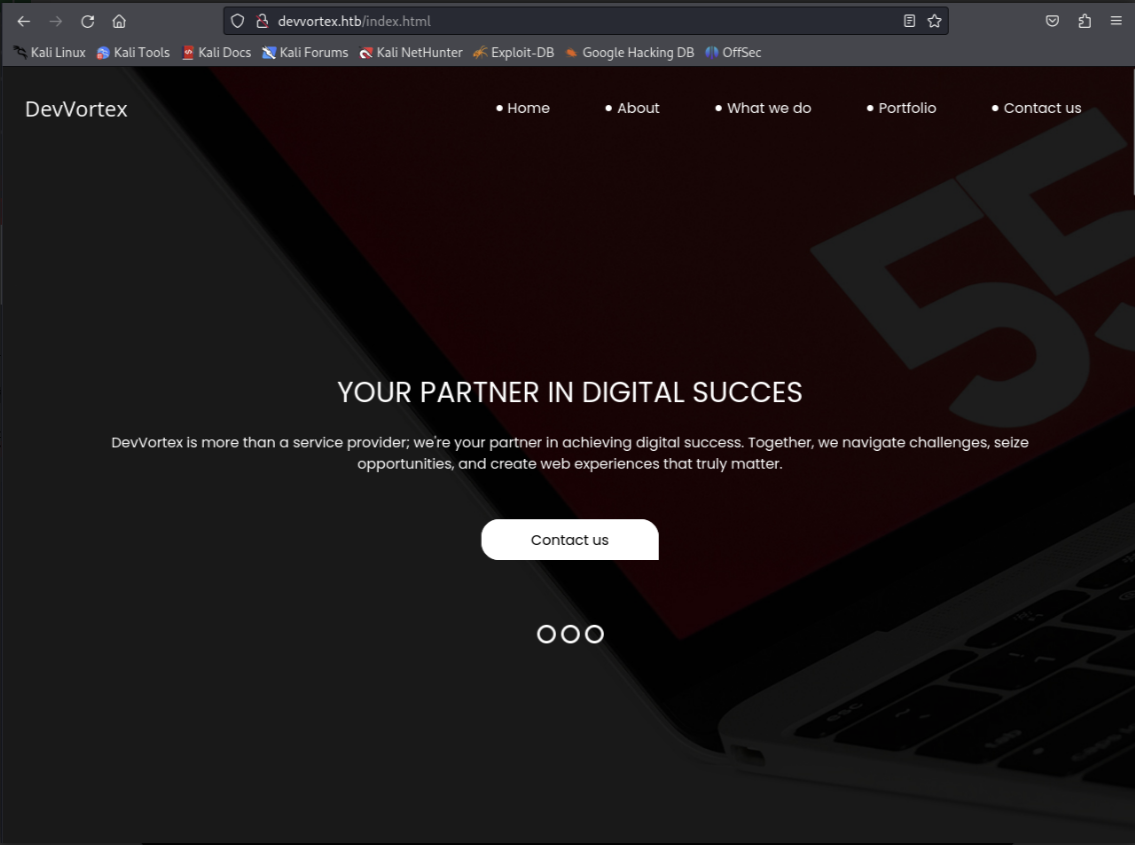The height and width of the screenshot is (845, 1135).
Task: Go to the Portfolio section
Action: [x=901, y=108]
